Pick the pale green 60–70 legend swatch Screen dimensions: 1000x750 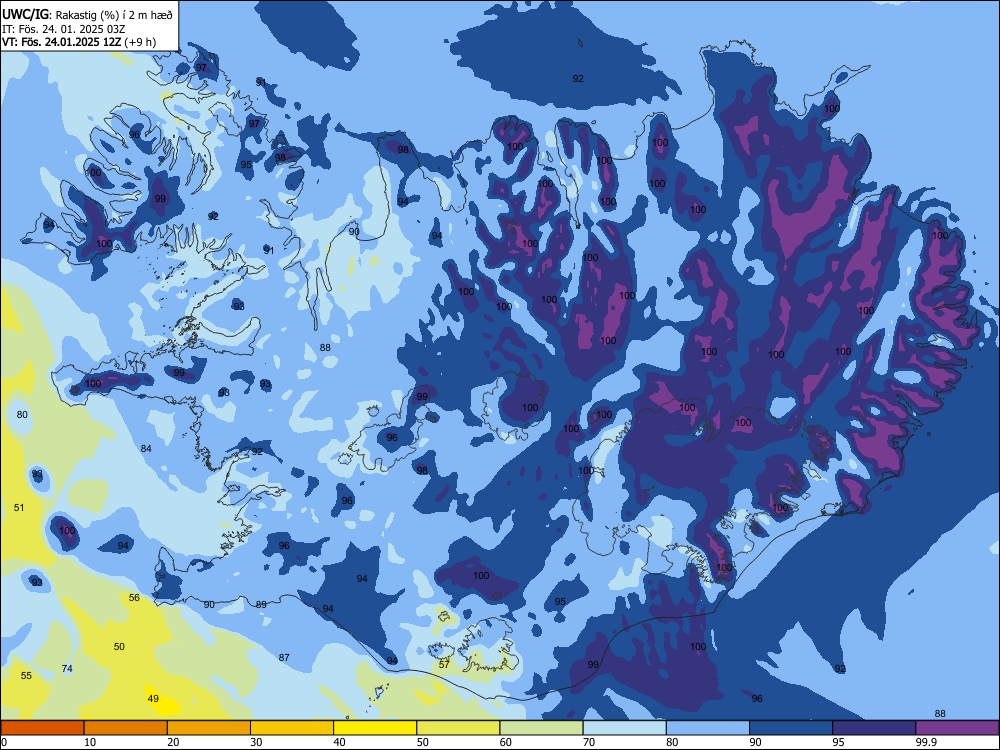[541, 728]
